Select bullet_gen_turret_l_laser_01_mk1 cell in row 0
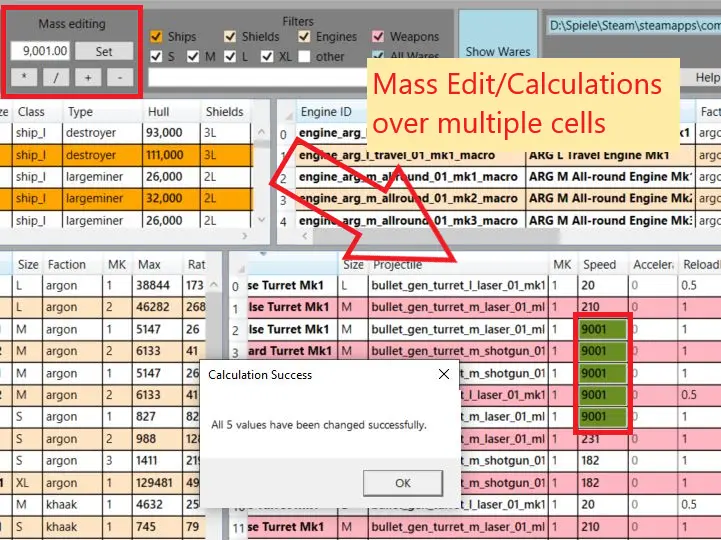 point(458,286)
